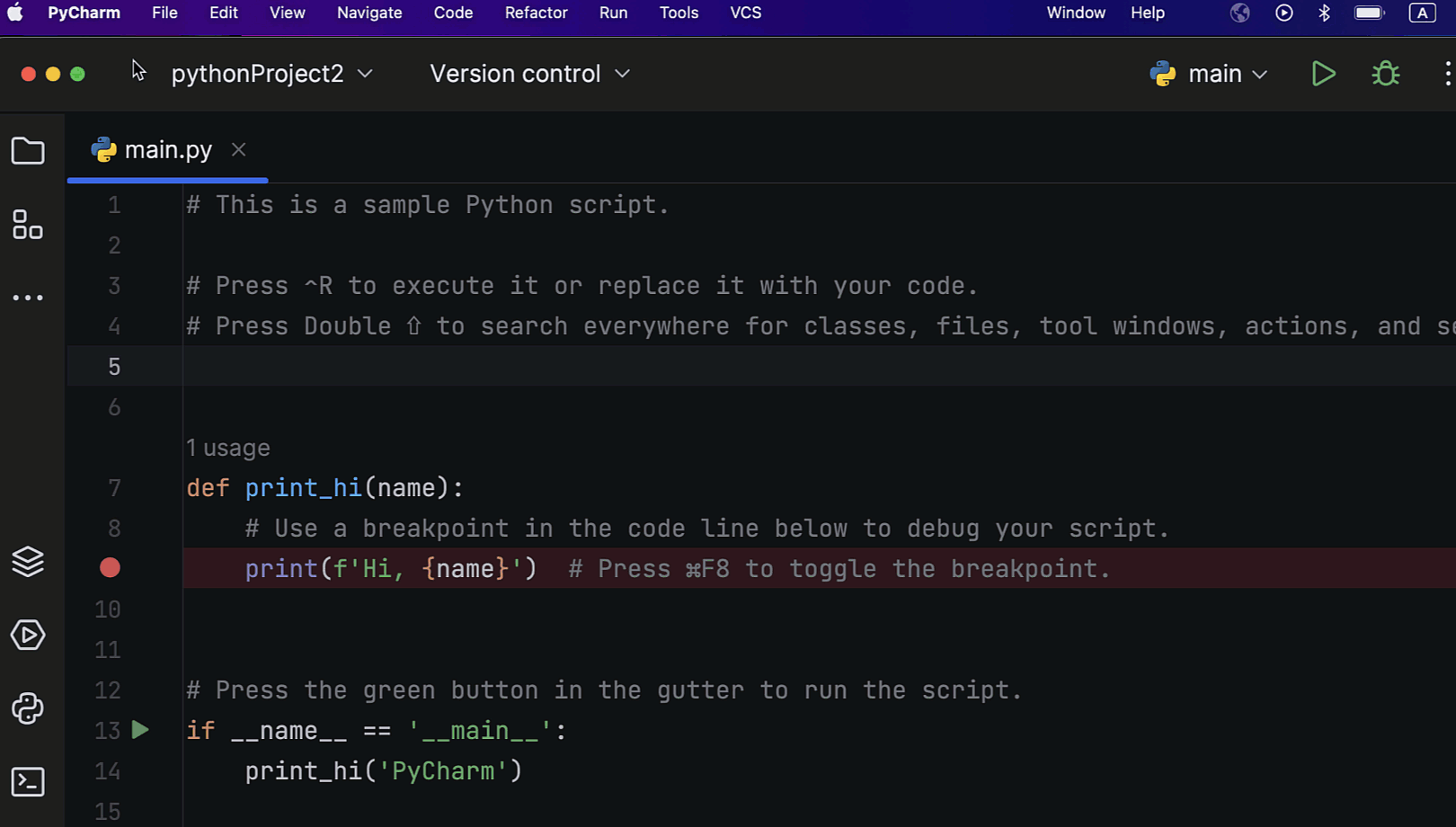Open the Python Console icon
This screenshot has width=1456, height=827.
click(x=28, y=709)
